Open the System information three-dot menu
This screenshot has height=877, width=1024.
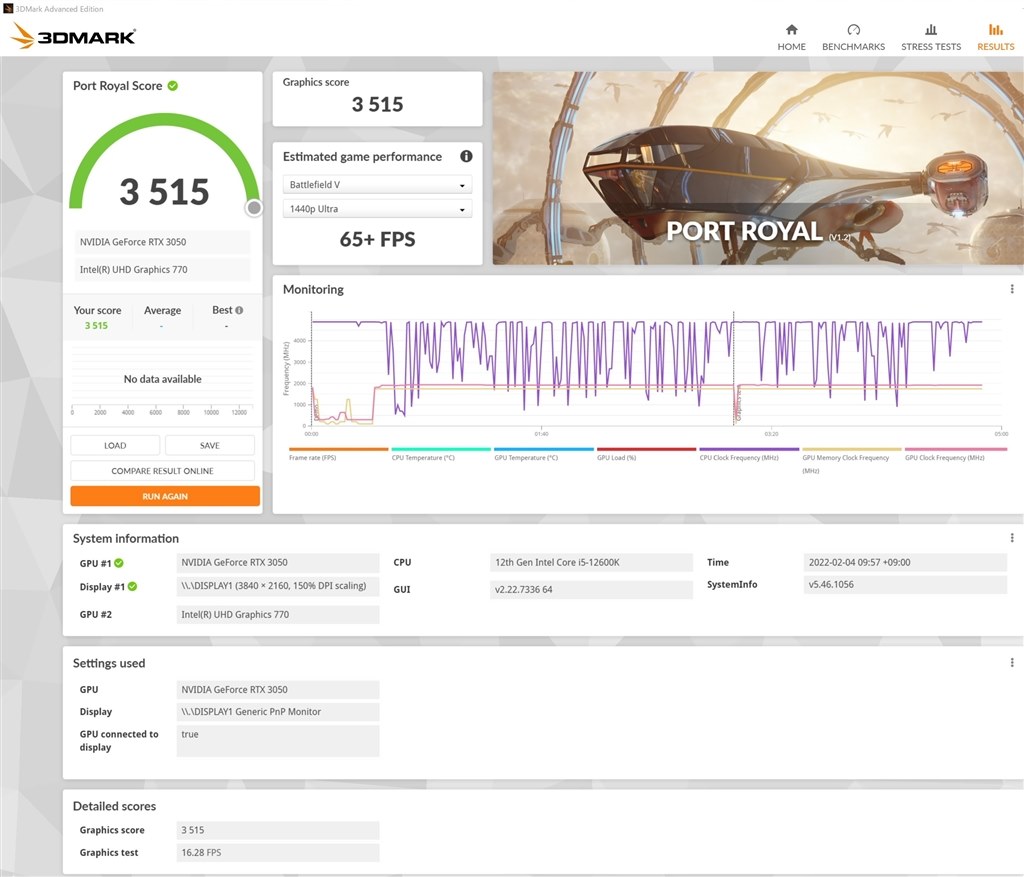pos(1012,537)
